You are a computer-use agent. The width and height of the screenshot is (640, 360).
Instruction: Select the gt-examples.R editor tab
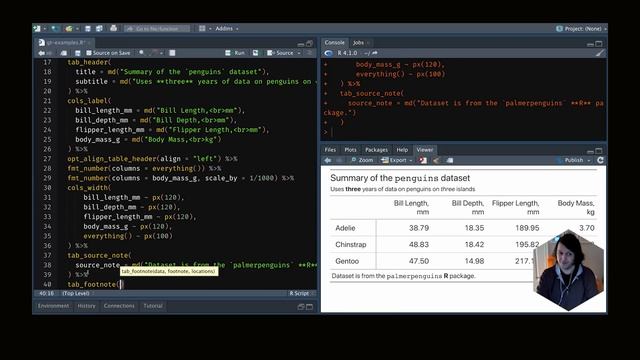[x=65, y=42]
